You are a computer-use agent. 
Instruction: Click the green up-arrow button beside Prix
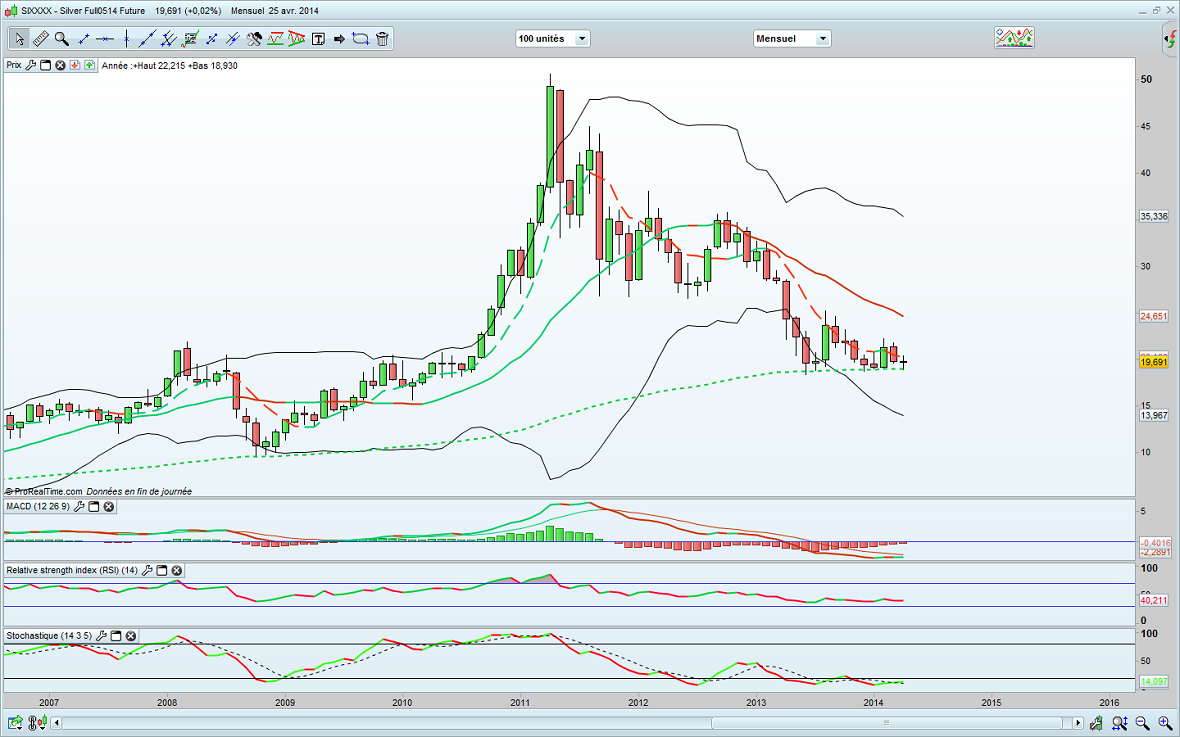pos(90,65)
